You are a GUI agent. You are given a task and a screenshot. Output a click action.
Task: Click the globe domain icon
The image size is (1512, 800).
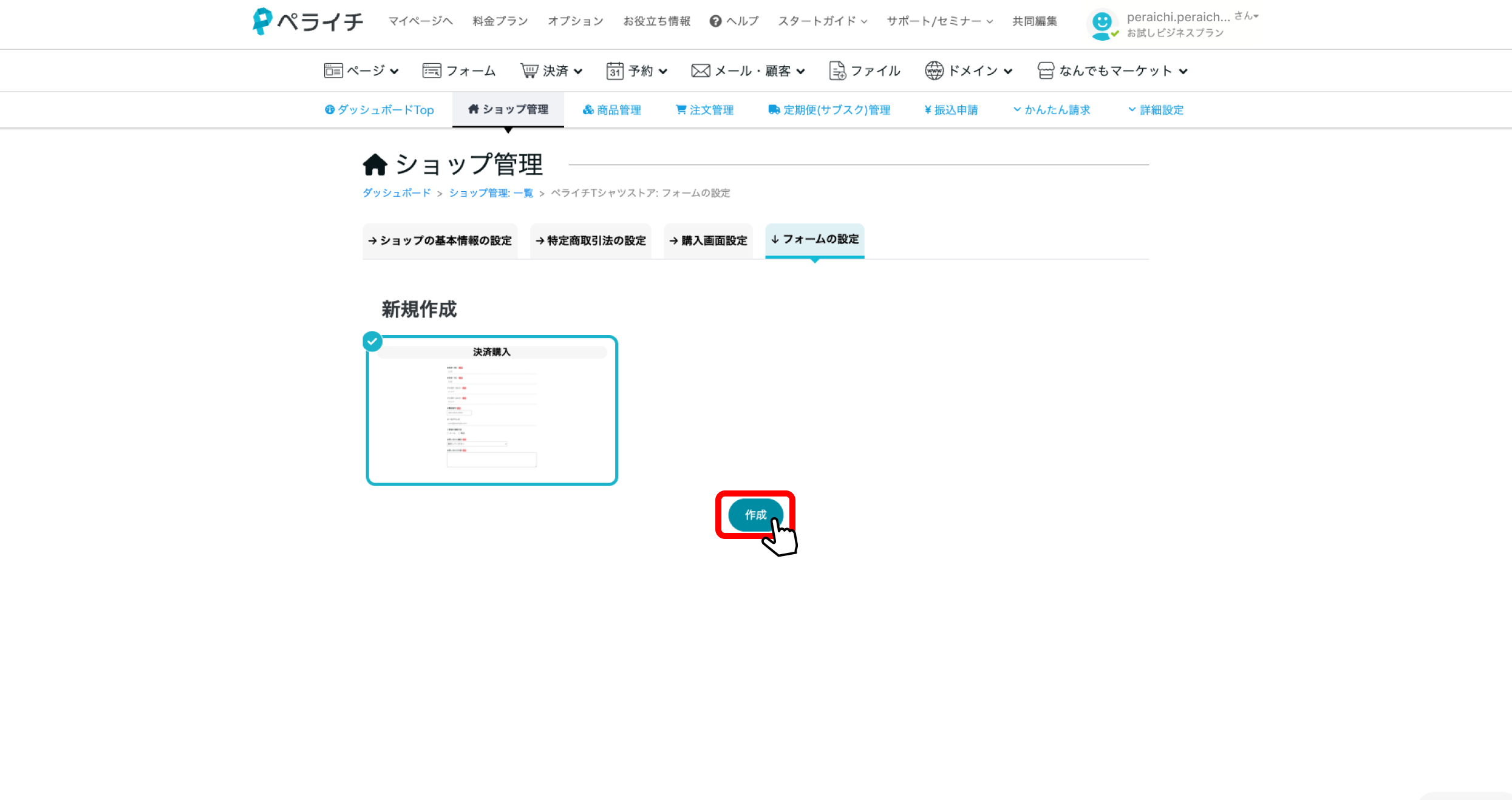[x=934, y=71]
